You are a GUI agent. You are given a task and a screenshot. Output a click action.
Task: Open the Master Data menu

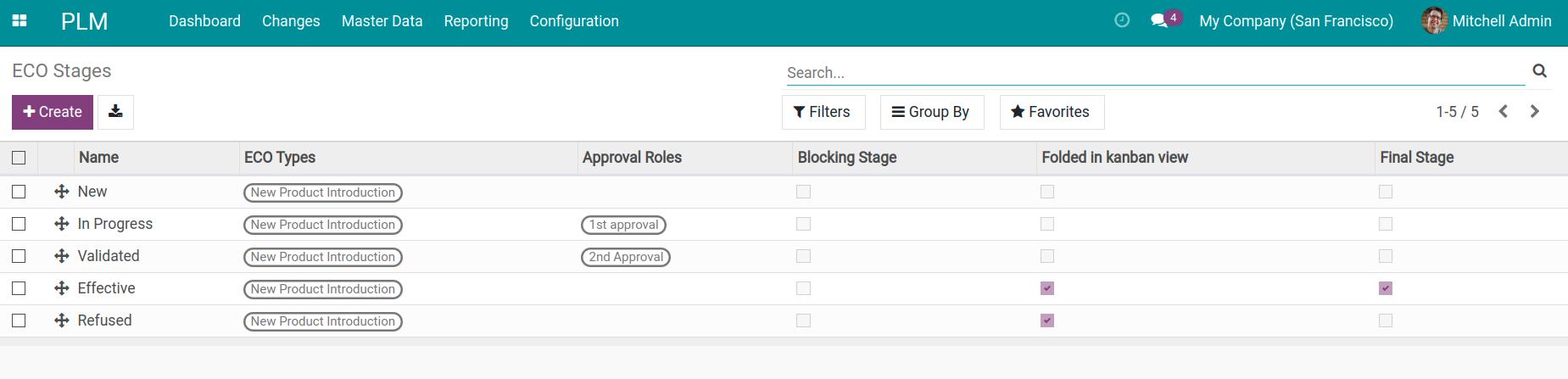tap(382, 21)
